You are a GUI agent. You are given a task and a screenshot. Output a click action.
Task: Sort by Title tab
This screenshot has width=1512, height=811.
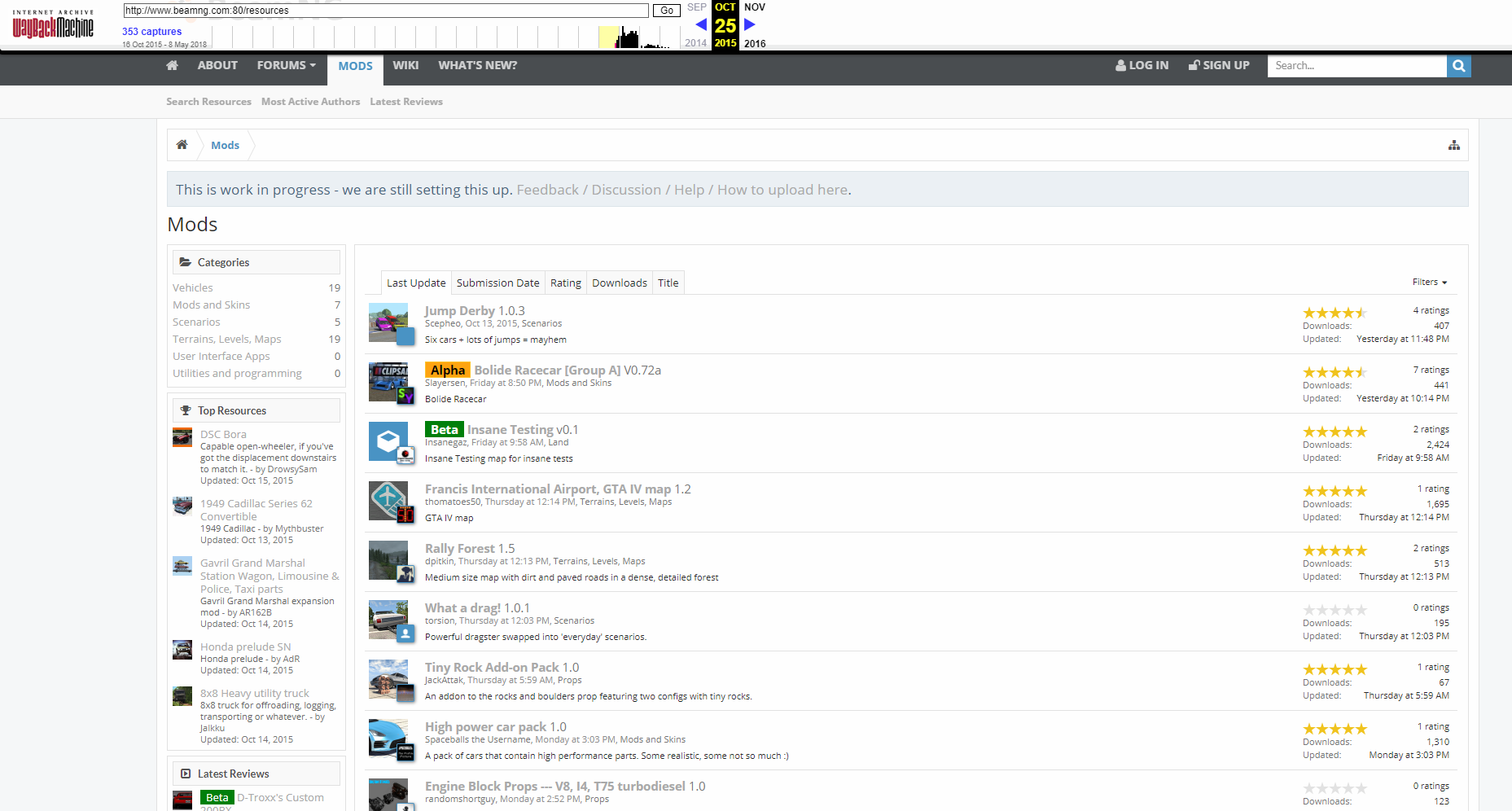[x=668, y=283]
